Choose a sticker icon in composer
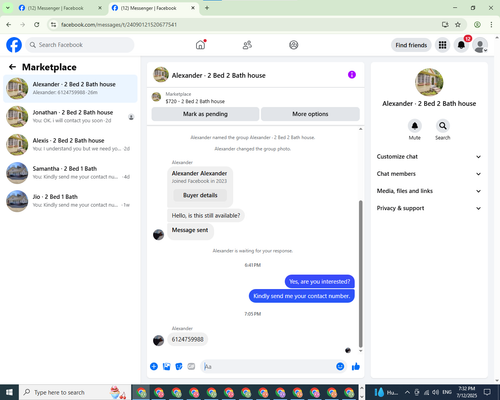This screenshot has width=500, height=400. coord(179,367)
